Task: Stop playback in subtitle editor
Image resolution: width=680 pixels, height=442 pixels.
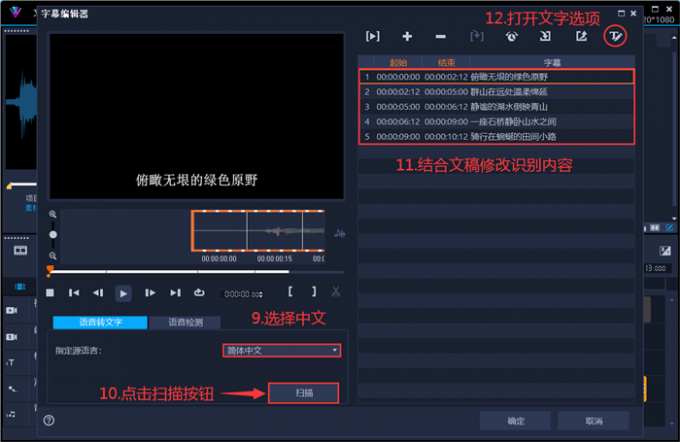Action: pos(50,293)
